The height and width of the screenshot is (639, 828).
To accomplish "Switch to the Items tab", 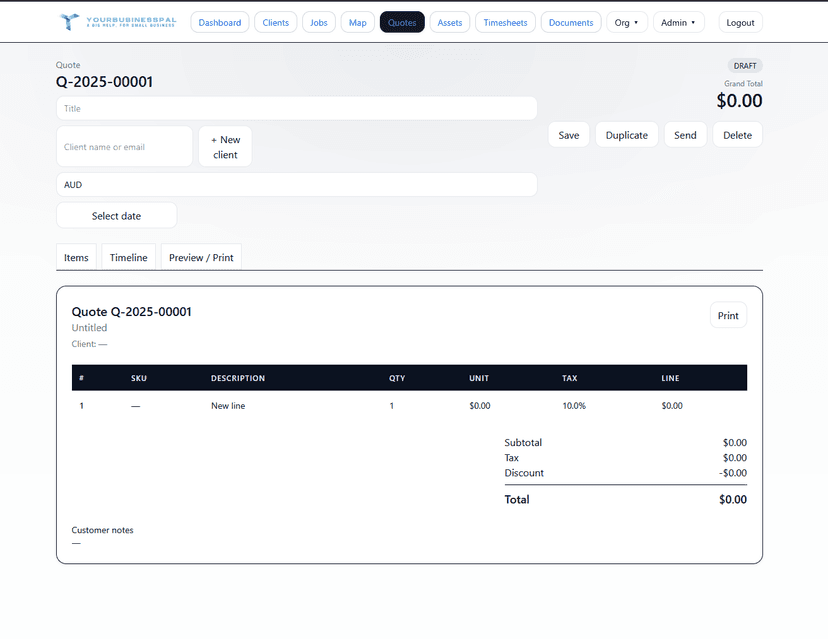I will (76, 257).
